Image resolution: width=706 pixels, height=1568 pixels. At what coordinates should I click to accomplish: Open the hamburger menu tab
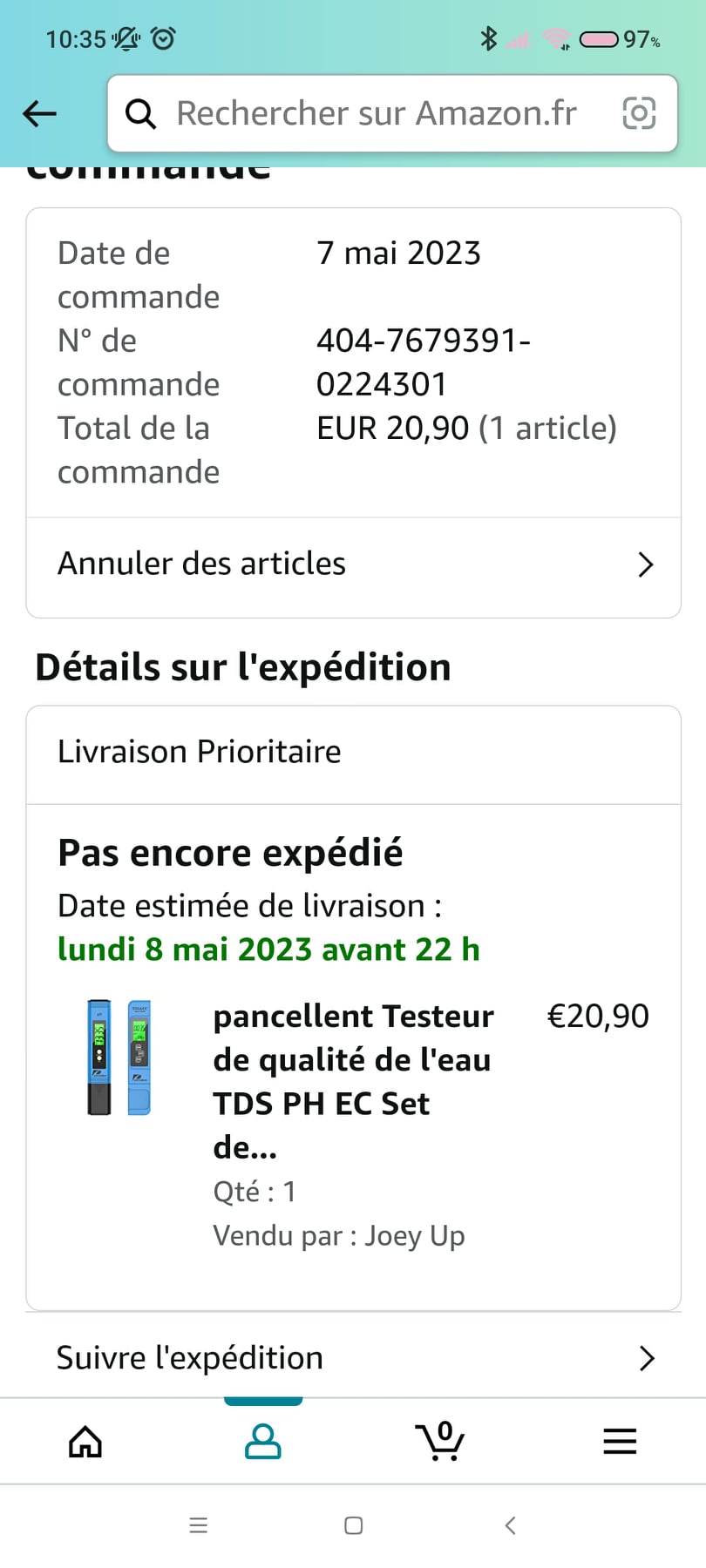pos(620,1442)
